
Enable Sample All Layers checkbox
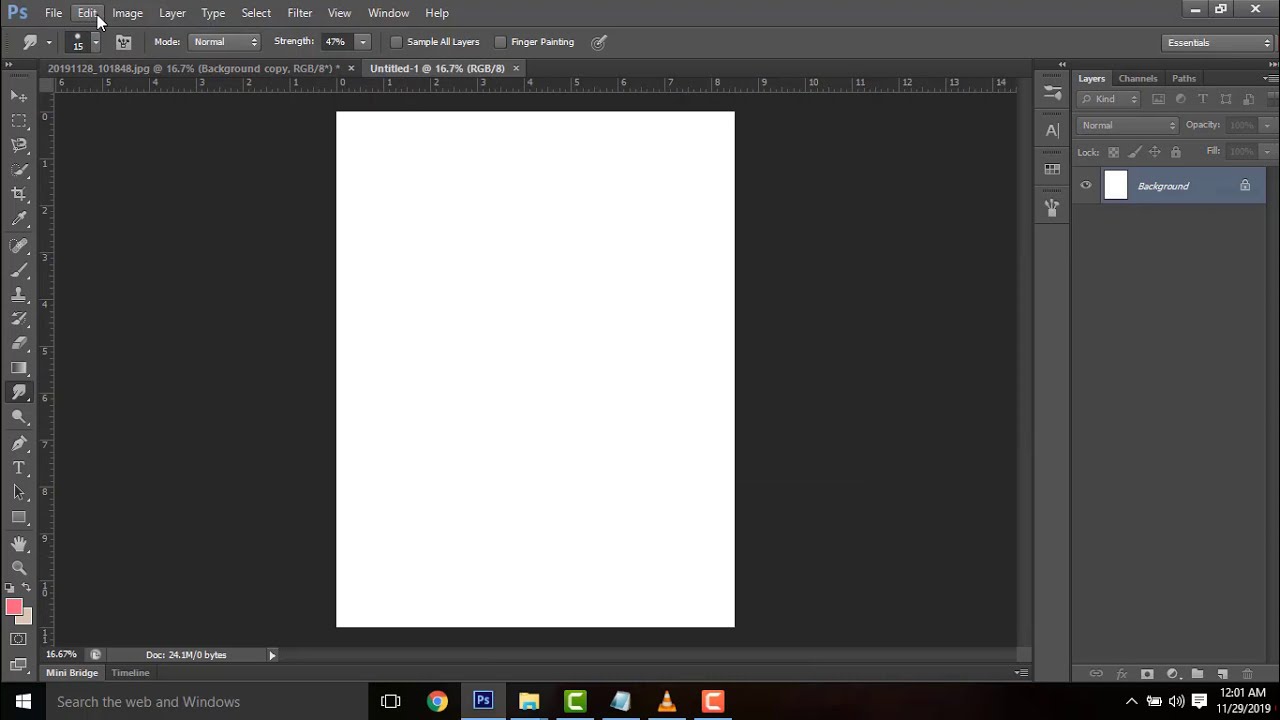(396, 42)
